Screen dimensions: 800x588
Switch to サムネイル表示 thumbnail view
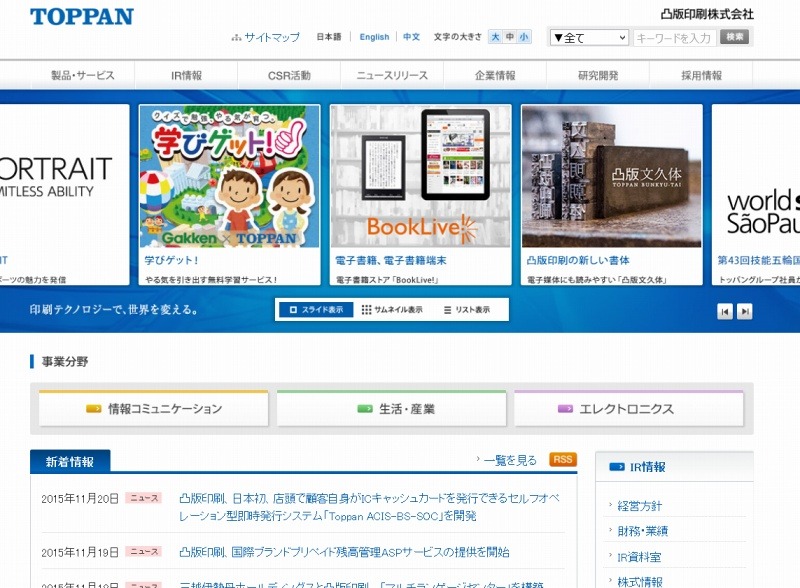pos(392,310)
